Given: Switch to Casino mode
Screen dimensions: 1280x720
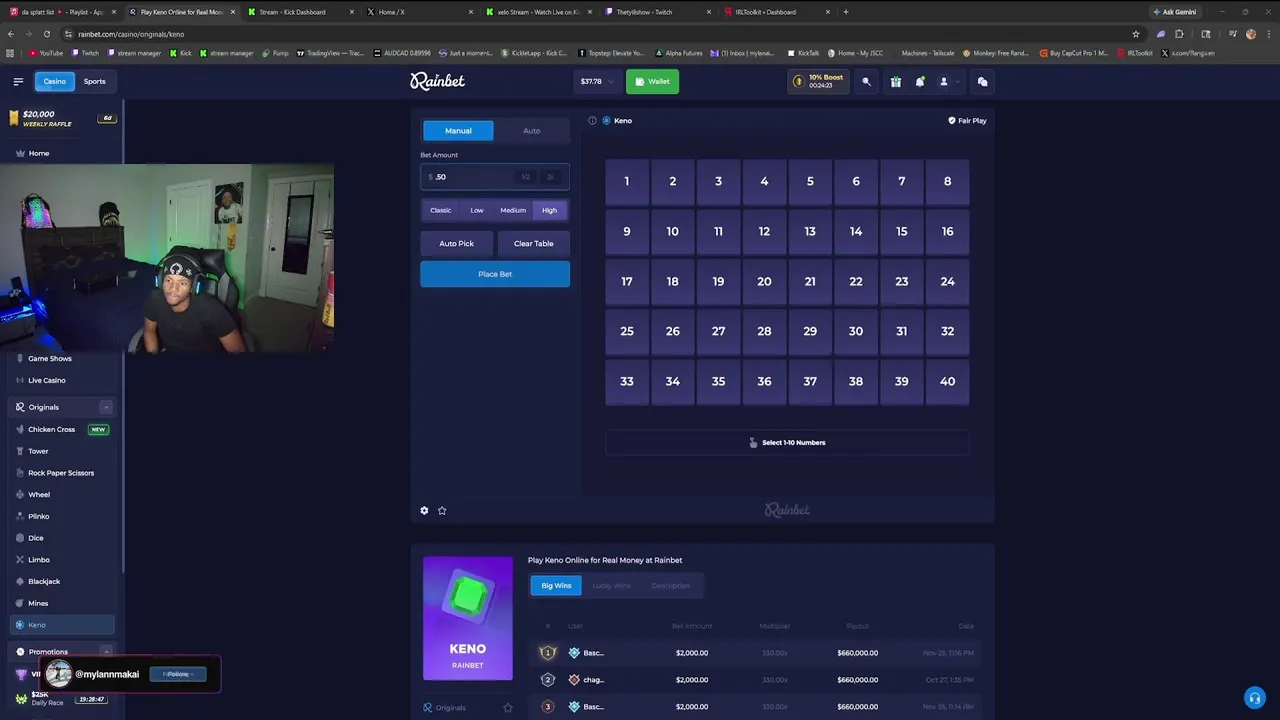Looking at the screenshot, I should point(54,82).
